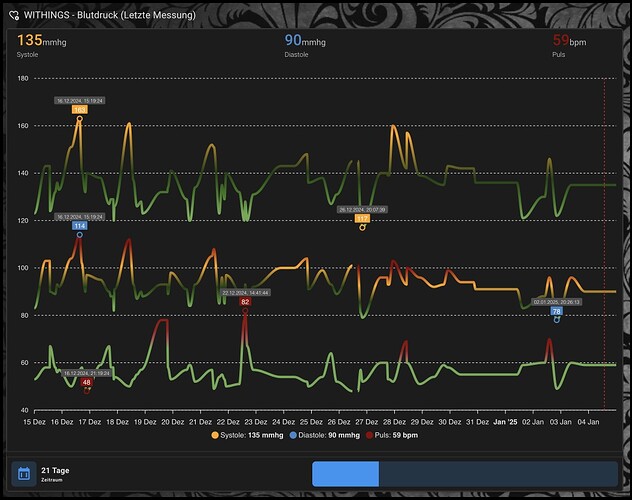Open the calendar icon for 21 Tage
This screenshot has width=632, height=500.
[24, 474]
